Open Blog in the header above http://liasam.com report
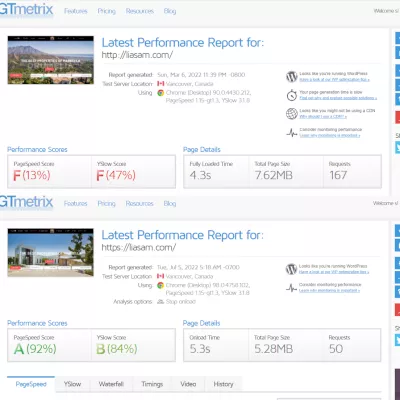400x400 pixels. pyautogui.click(x=170, y=11)
